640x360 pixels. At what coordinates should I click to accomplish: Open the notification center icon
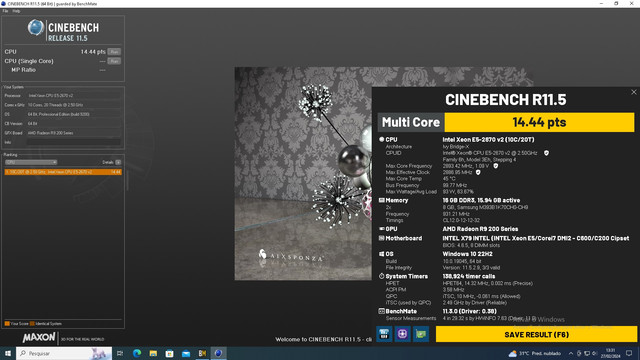coord(629,353)
